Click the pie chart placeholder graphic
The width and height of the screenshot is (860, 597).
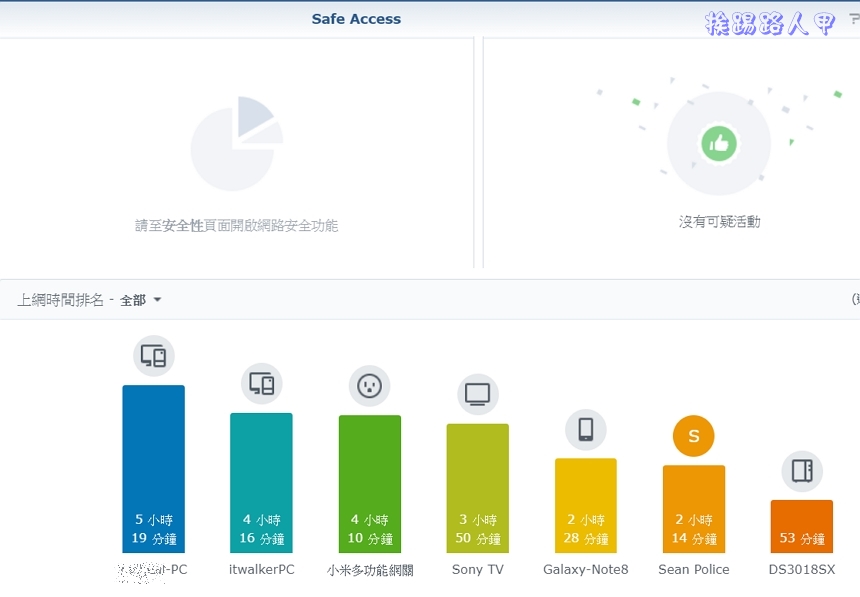coord(237,144)
